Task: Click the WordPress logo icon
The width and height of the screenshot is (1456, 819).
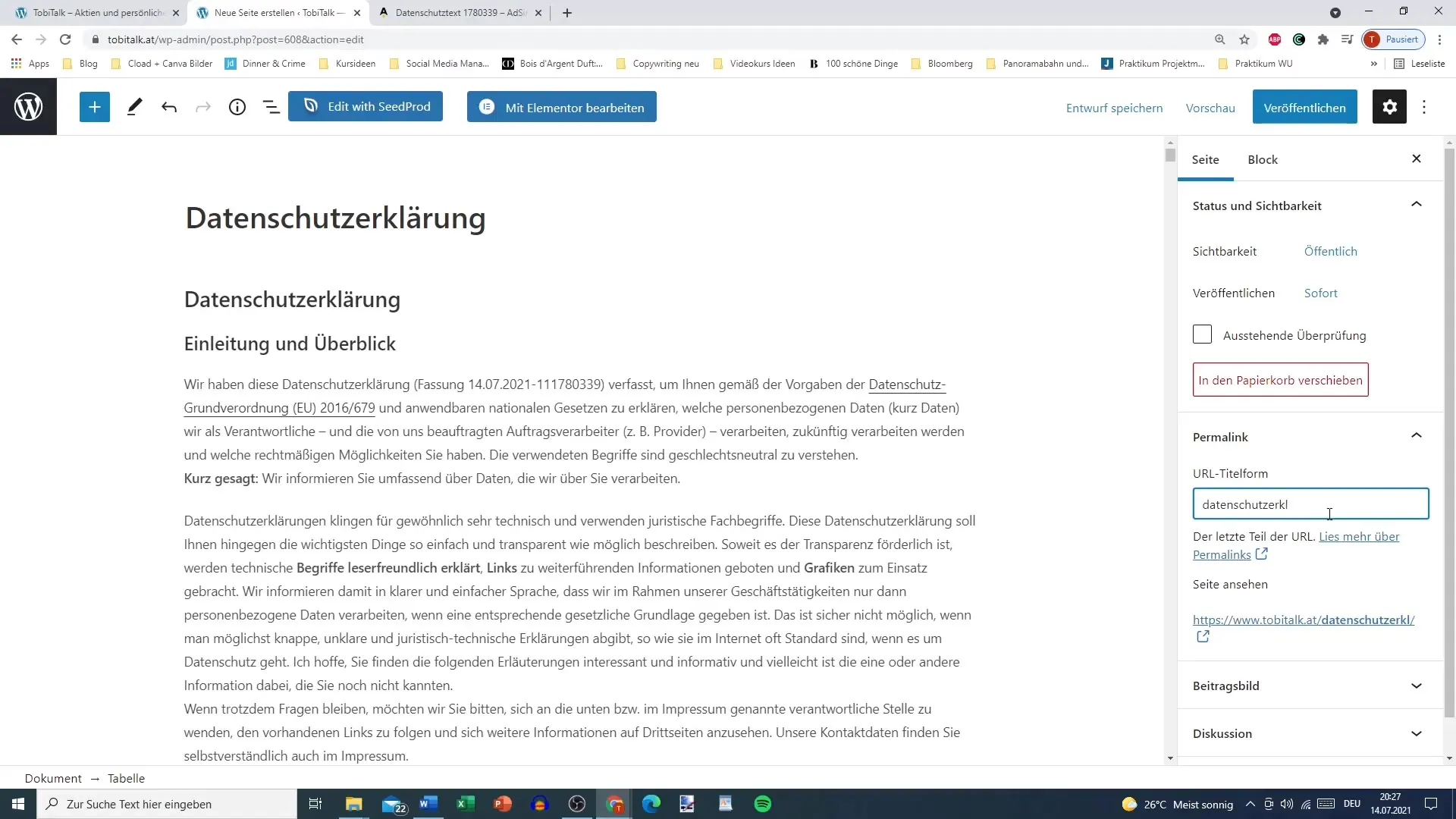Action: coord(27,107)
